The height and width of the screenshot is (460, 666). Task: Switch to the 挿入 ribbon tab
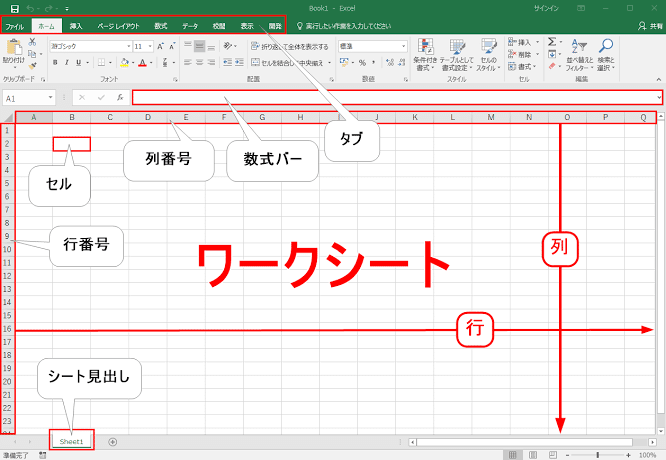click(x=76, y=26)
